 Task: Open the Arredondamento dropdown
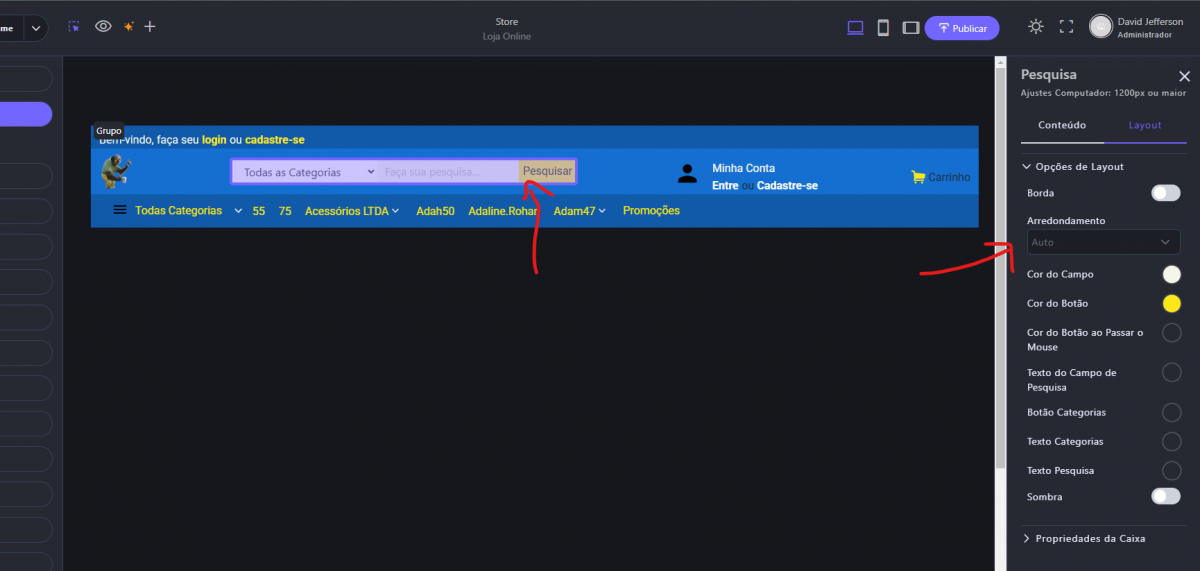pyautogui.click(x=1103, y=242)
